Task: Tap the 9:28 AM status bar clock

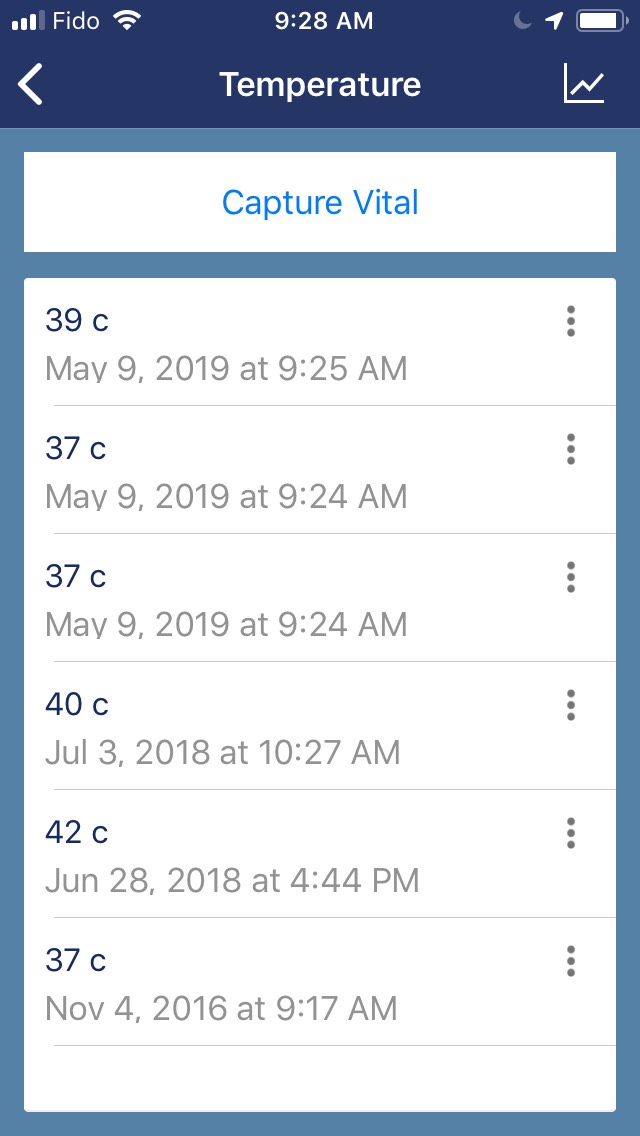Action: pyautogui.click(x=323, y=21)
